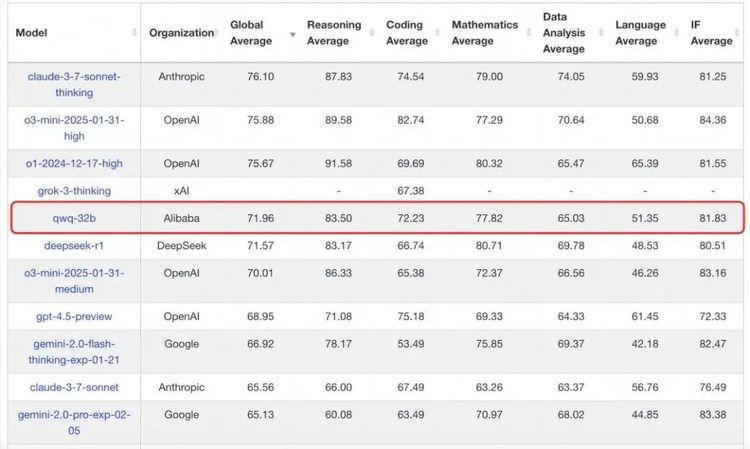Toggle Global Average sort arrow
Screen dimensions: 750x449
pos(292,34)
